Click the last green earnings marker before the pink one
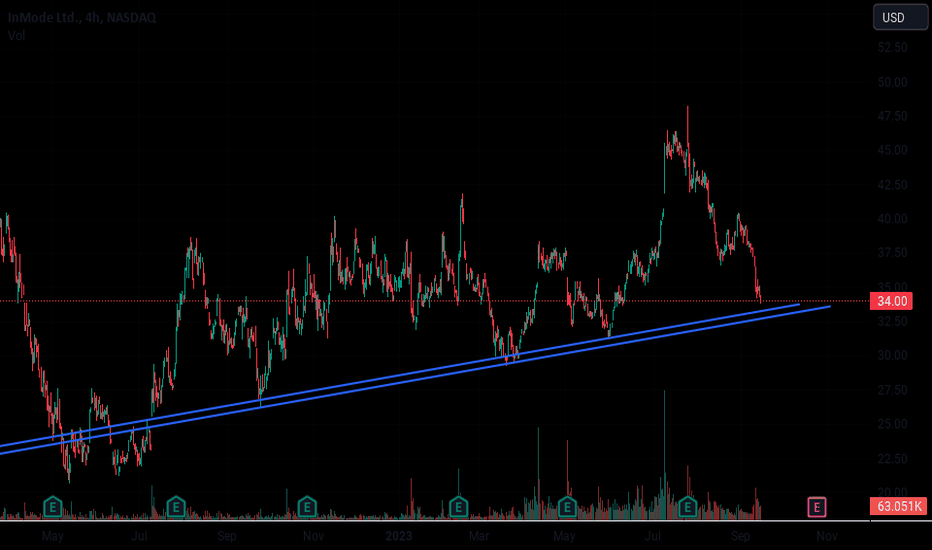932x550 pixels. (x=688, y=507)
